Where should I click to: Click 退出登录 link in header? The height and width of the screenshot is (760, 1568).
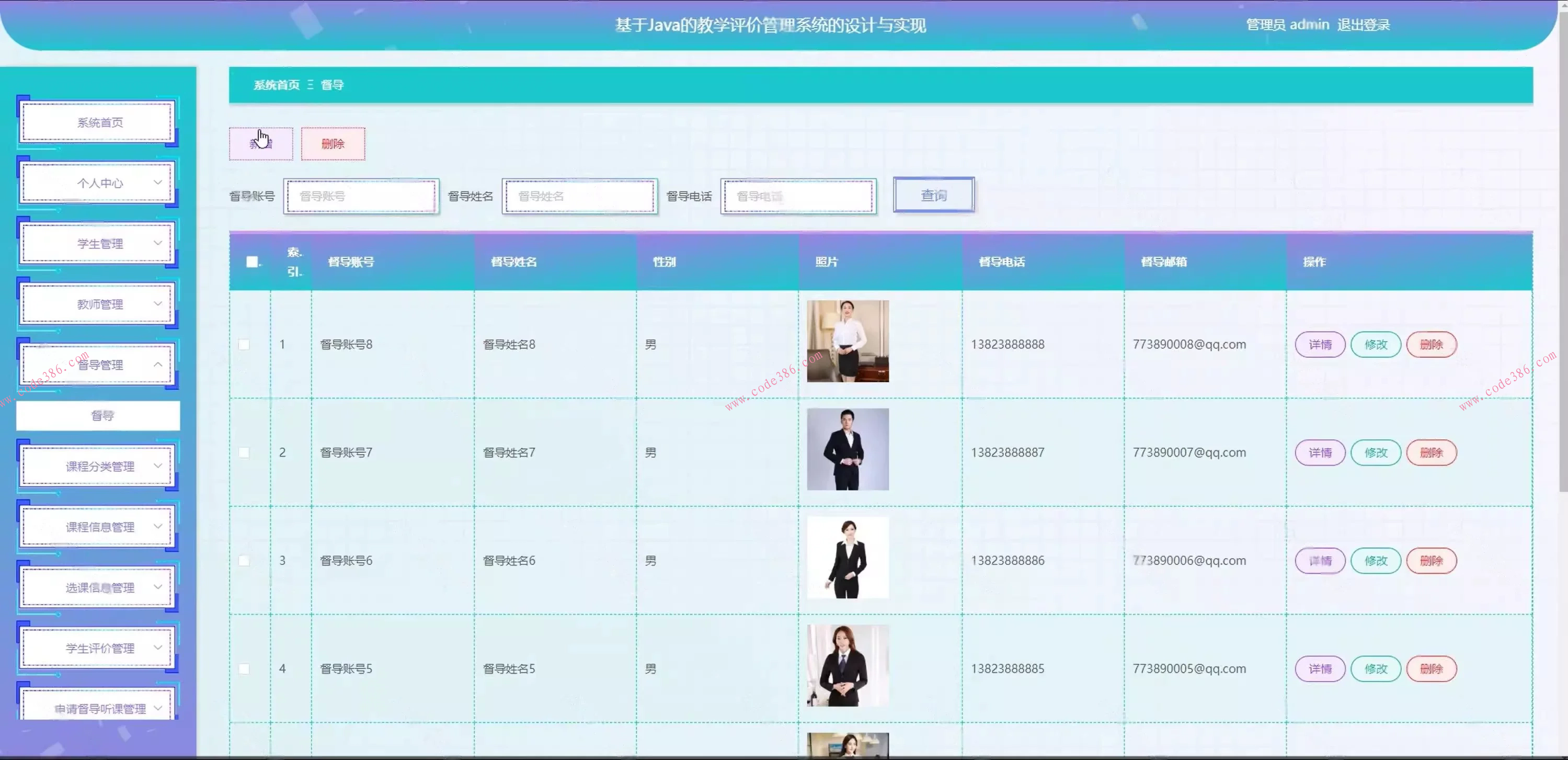[x=1363, y=25]
